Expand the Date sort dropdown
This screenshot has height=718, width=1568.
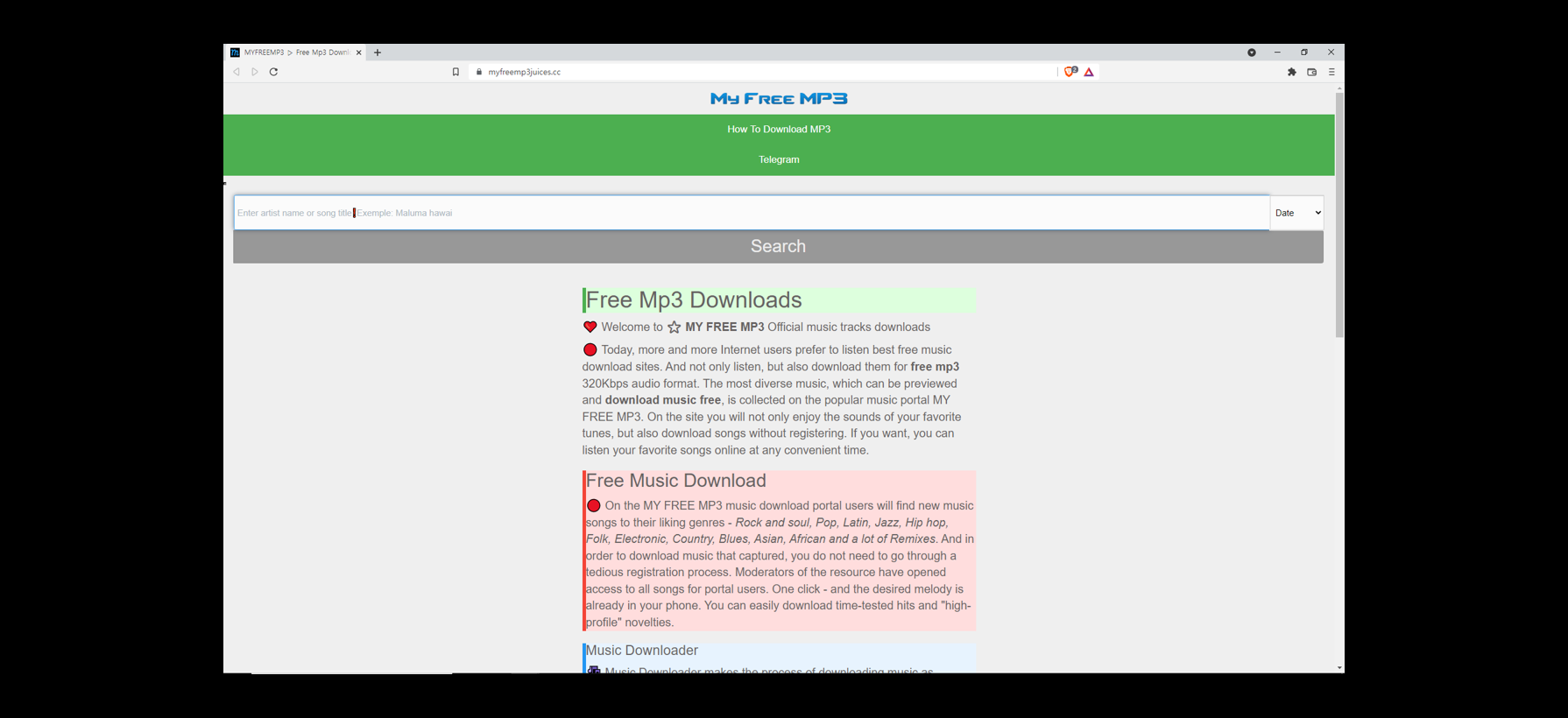(x=1297, y=213)
